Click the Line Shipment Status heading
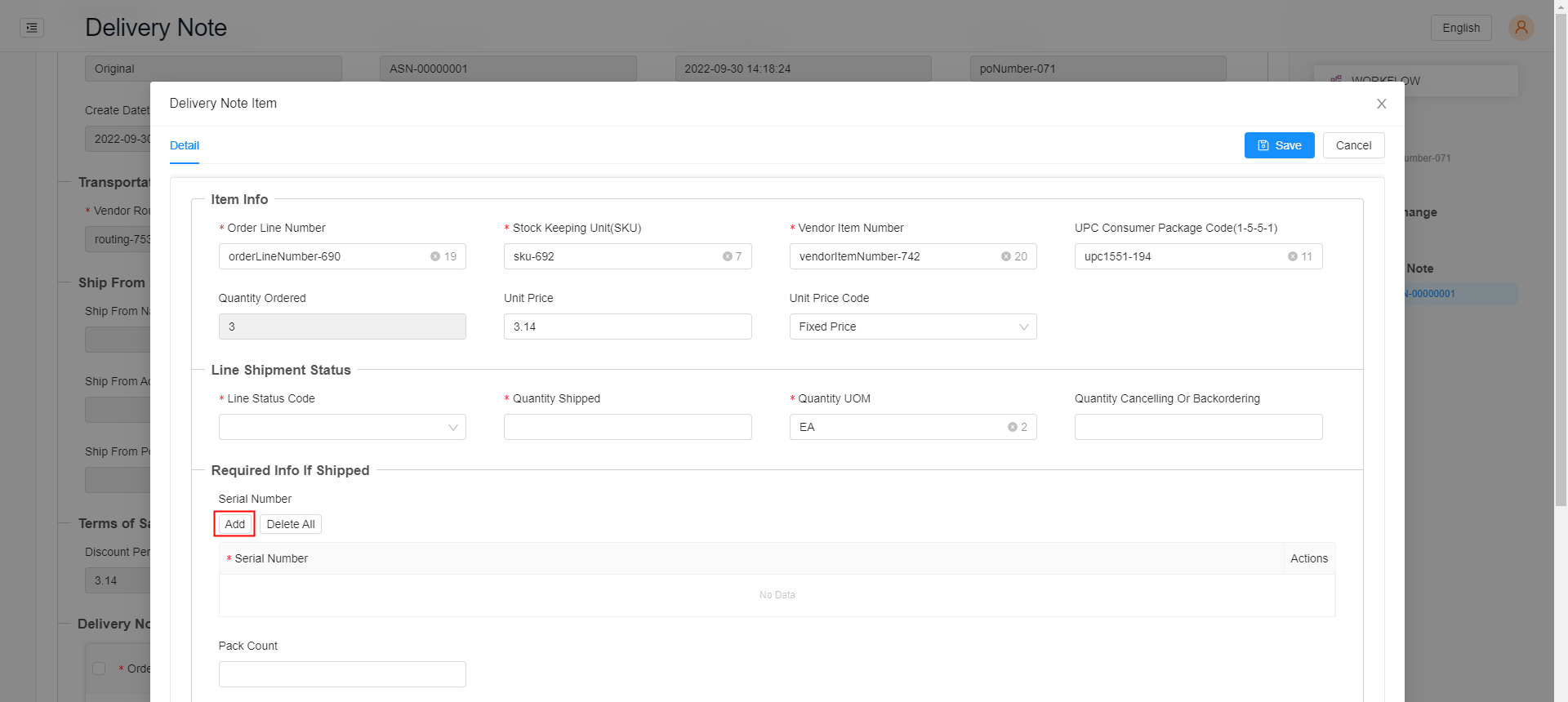Image resolution: width=1568 pixels, height=702 pixels. tap(281, 370)
